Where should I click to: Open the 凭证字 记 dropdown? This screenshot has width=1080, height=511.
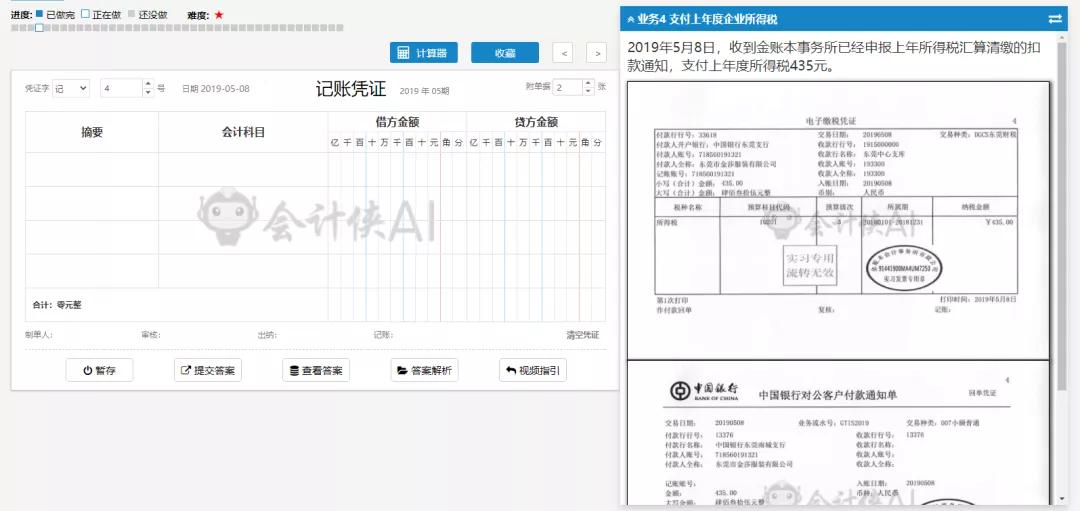click(x=71, y=88)
